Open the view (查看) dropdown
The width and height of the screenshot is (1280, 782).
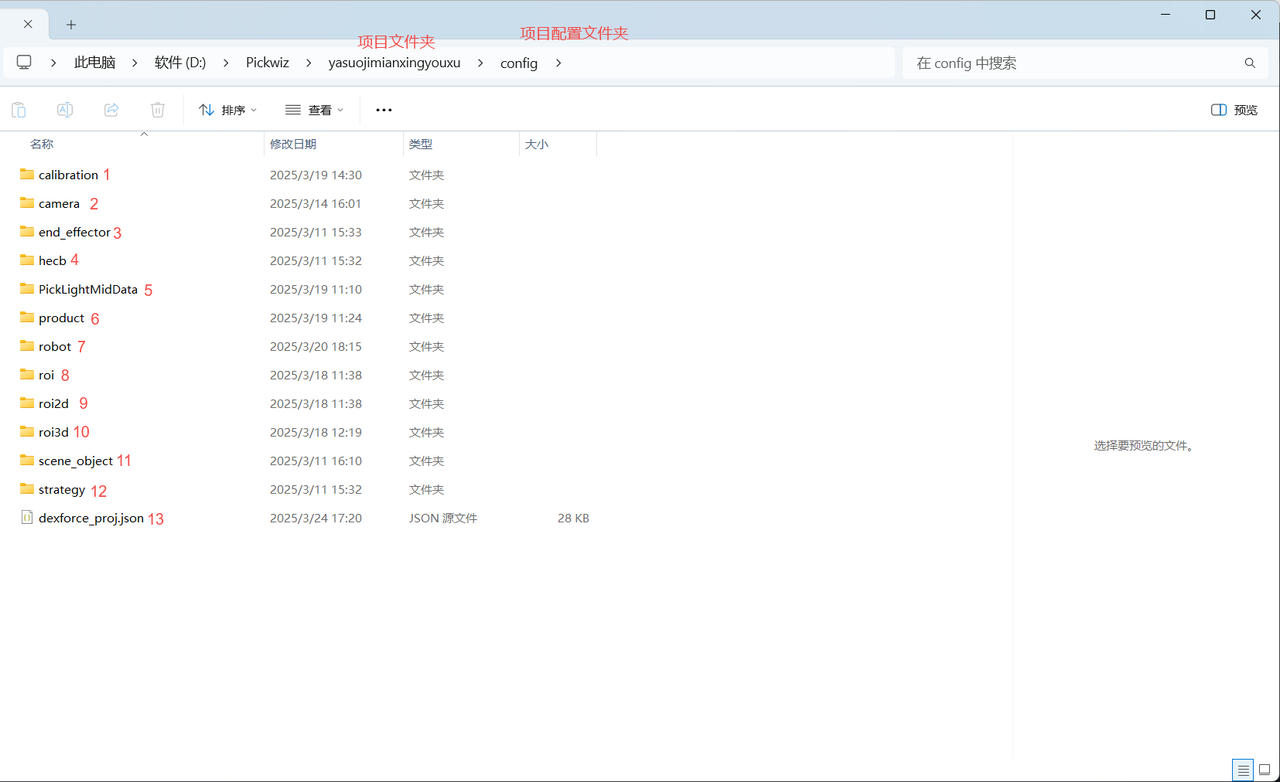coord(314,110)
